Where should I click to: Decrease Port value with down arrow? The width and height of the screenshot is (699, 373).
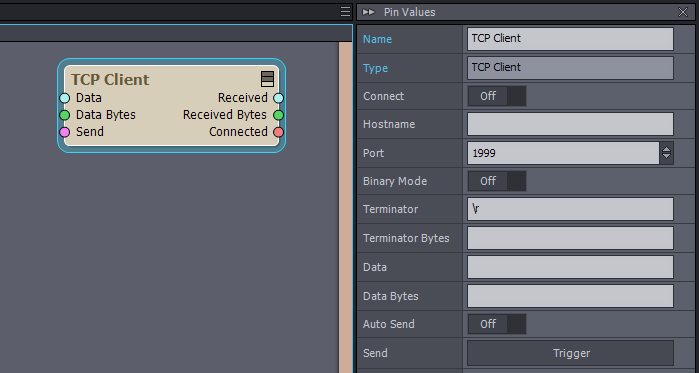(666, 157)
